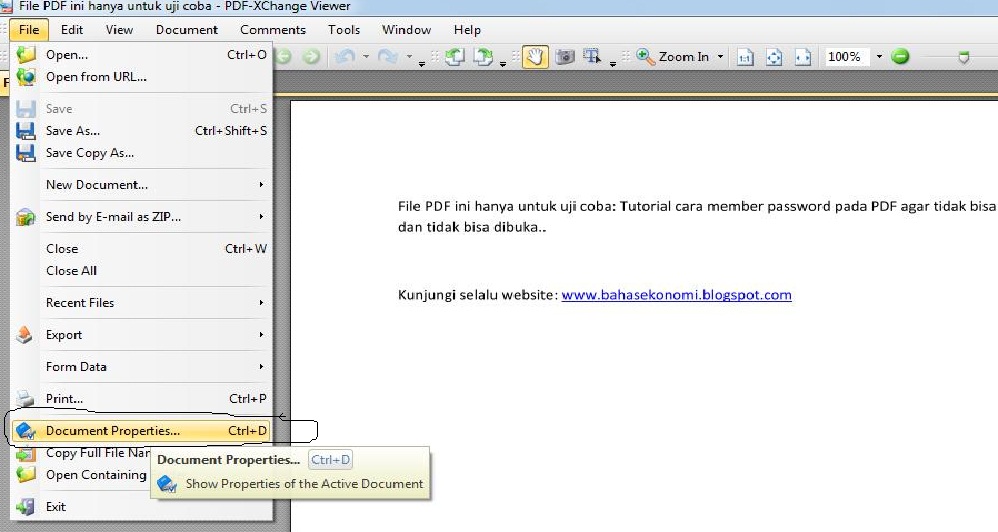Click the green Zoom Out minus button
The height and width of the screenshot is (532, 998).
tap(900, 57)
